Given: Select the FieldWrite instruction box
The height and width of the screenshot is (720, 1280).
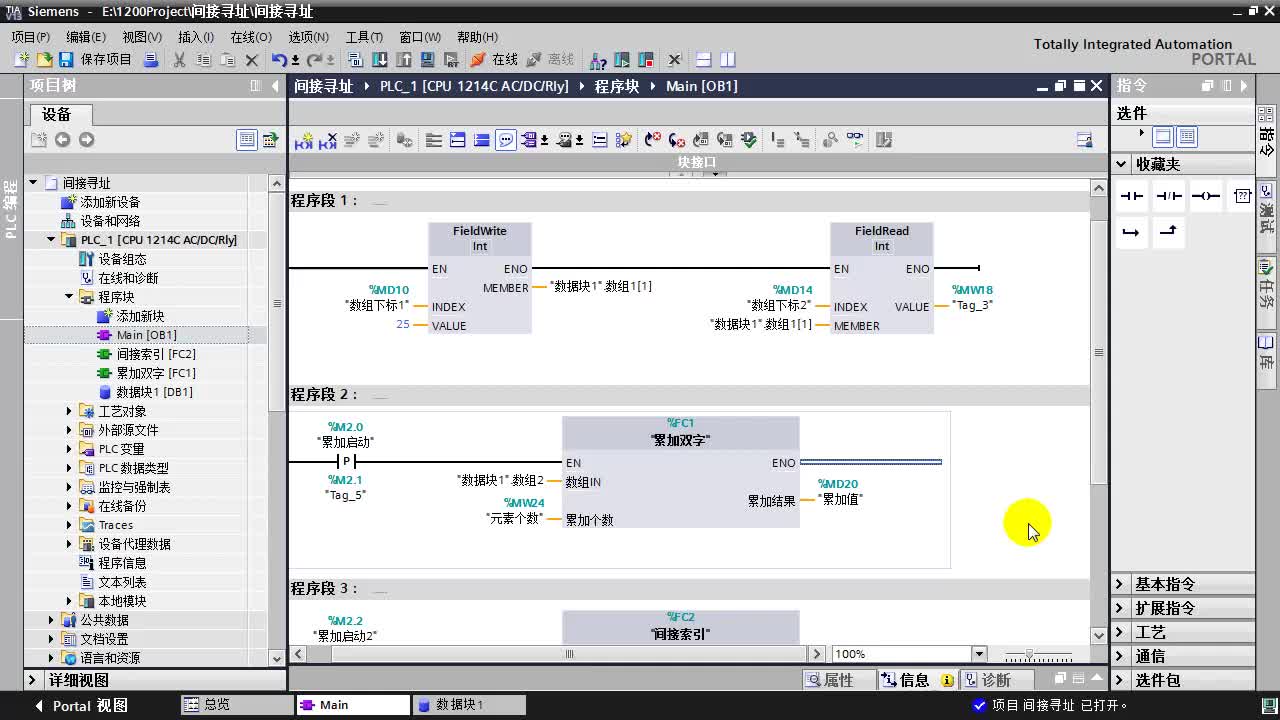Looking at the screenshot, I should coord(480,278).
